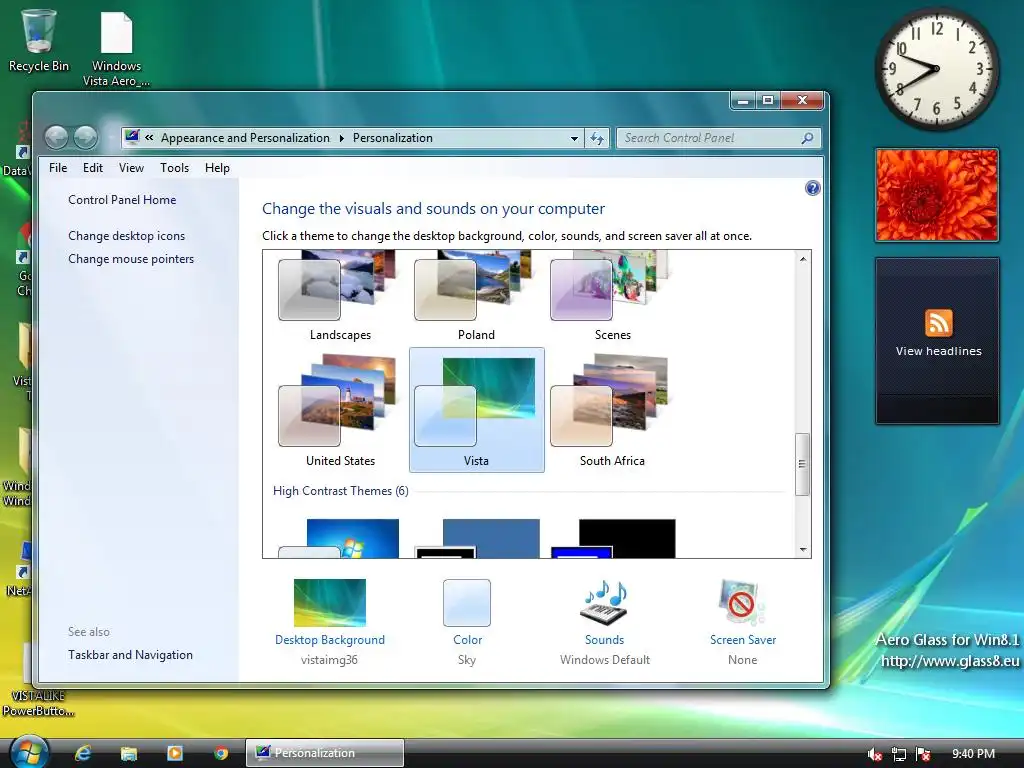This screenshot has width=1024, height=768.
Task: Open the Tools menu
Action: tap(174, 168)
